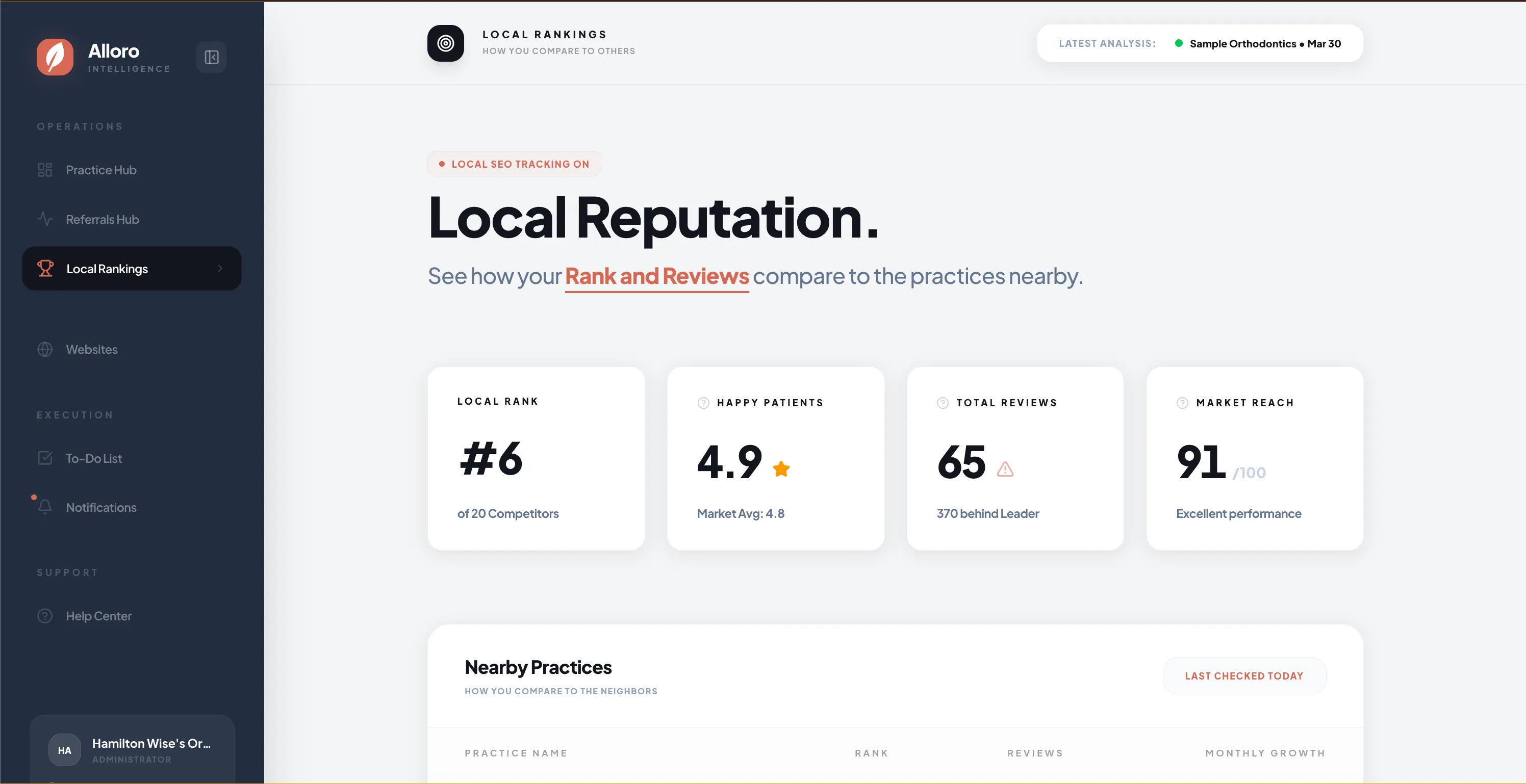Click the Websites globe icon
1526x784 pixels.
tap(45, 349)
